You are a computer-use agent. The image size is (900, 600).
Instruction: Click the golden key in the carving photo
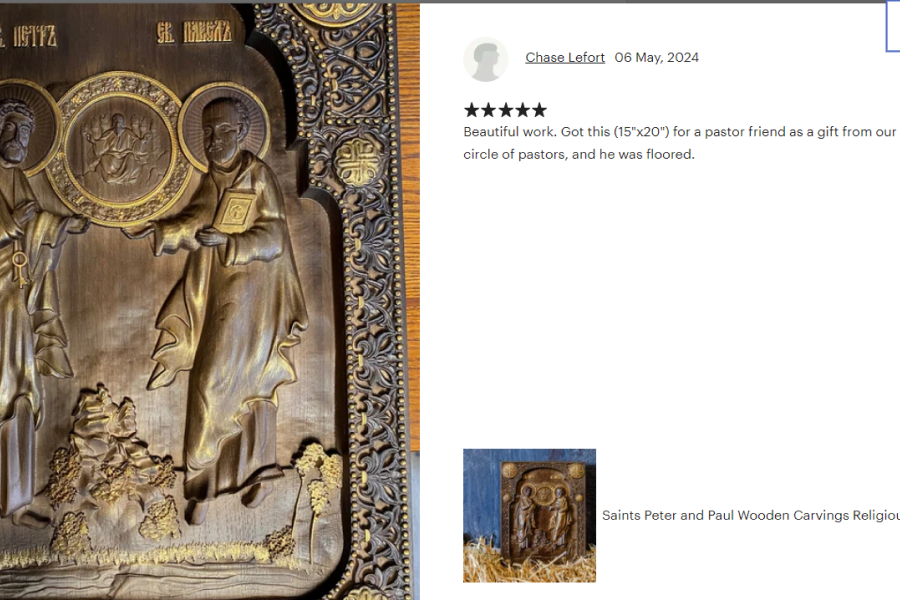pos(20,269)
